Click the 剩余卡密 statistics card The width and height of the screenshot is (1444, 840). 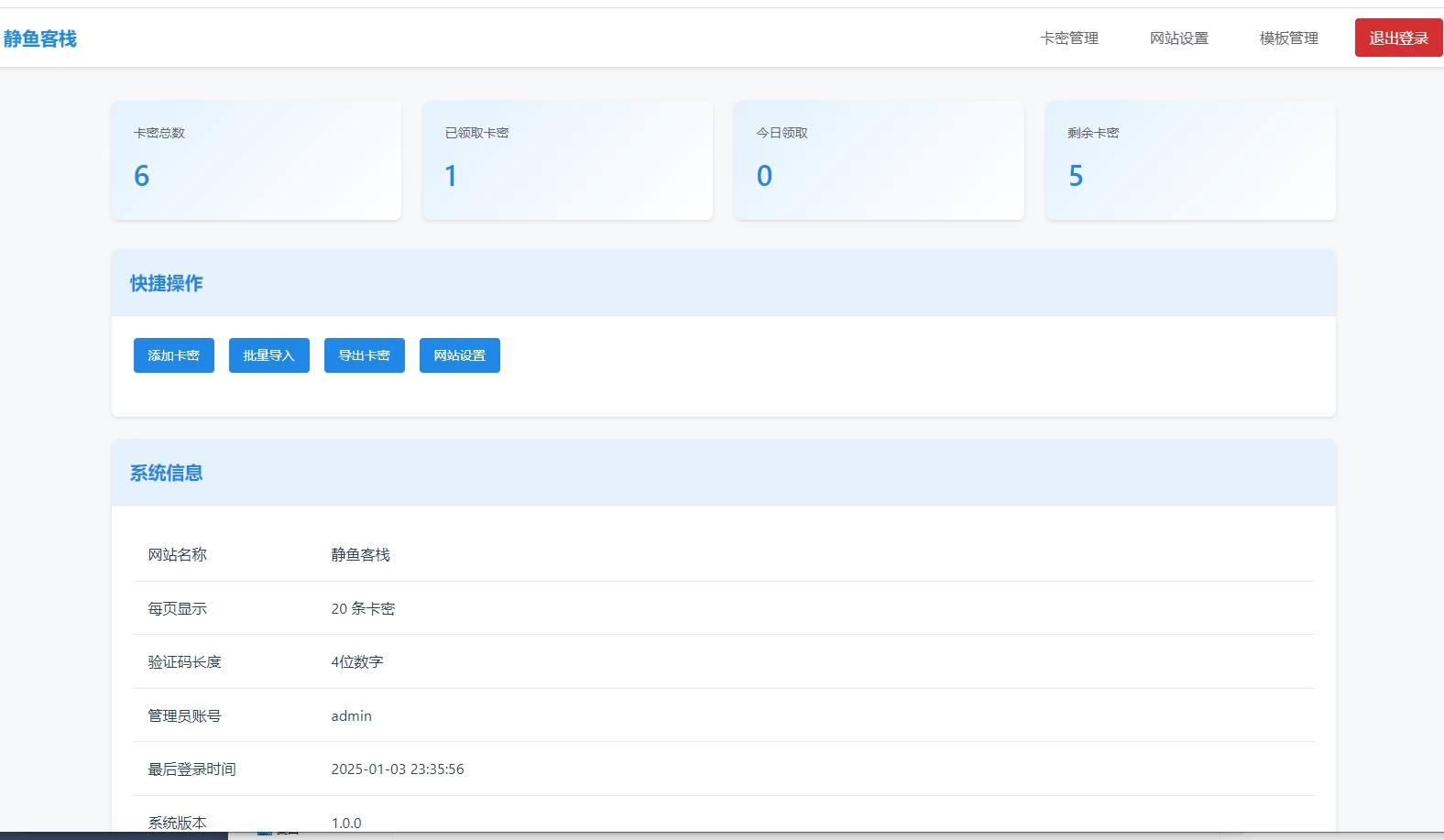[x=1190, y=160]
